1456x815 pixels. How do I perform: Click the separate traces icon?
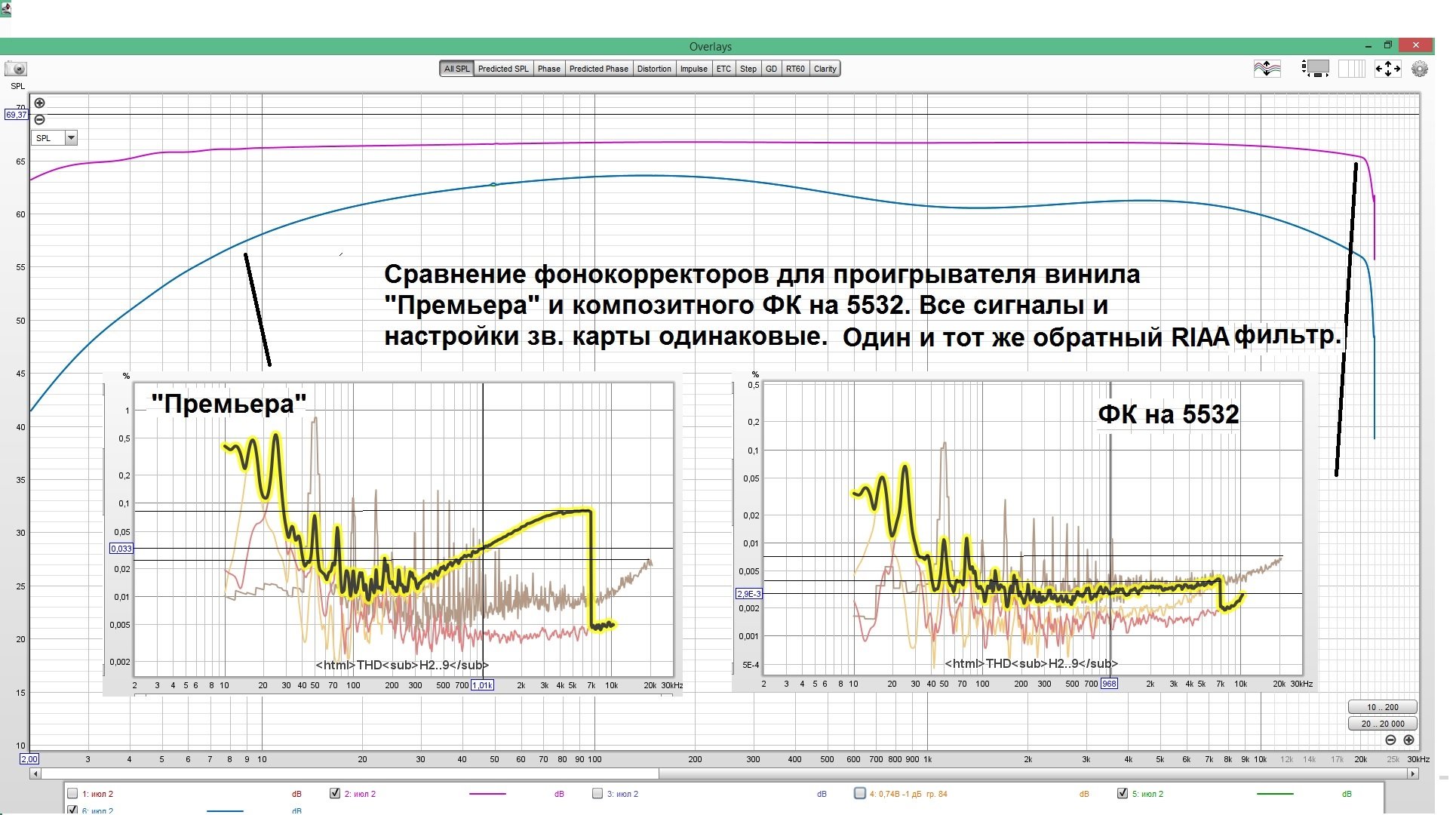1267,69
